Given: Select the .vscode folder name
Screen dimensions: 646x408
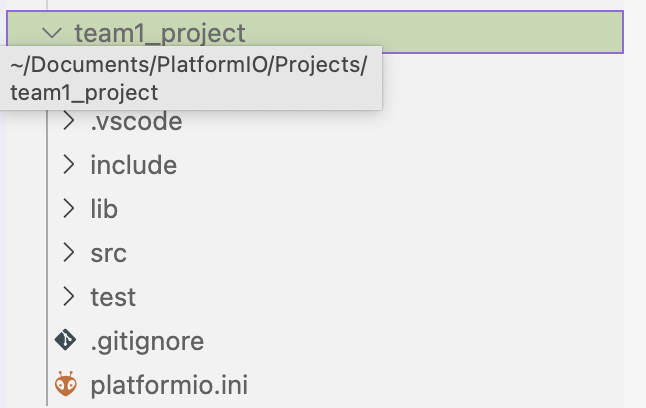Looking at the screenshot, I should tap(136, 122).
